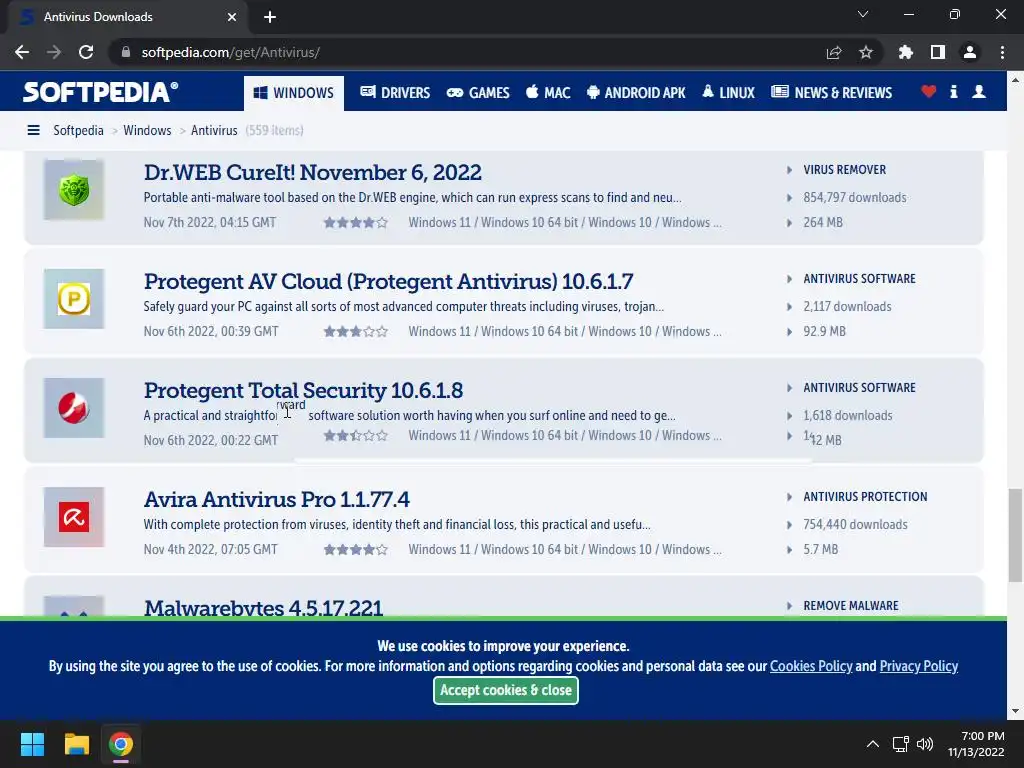The width and height of the screenshot is (1024, 768).
Task: Open Avira Antivirus Pro 1.1.77.4 title
Action: [x=276, y=500]
